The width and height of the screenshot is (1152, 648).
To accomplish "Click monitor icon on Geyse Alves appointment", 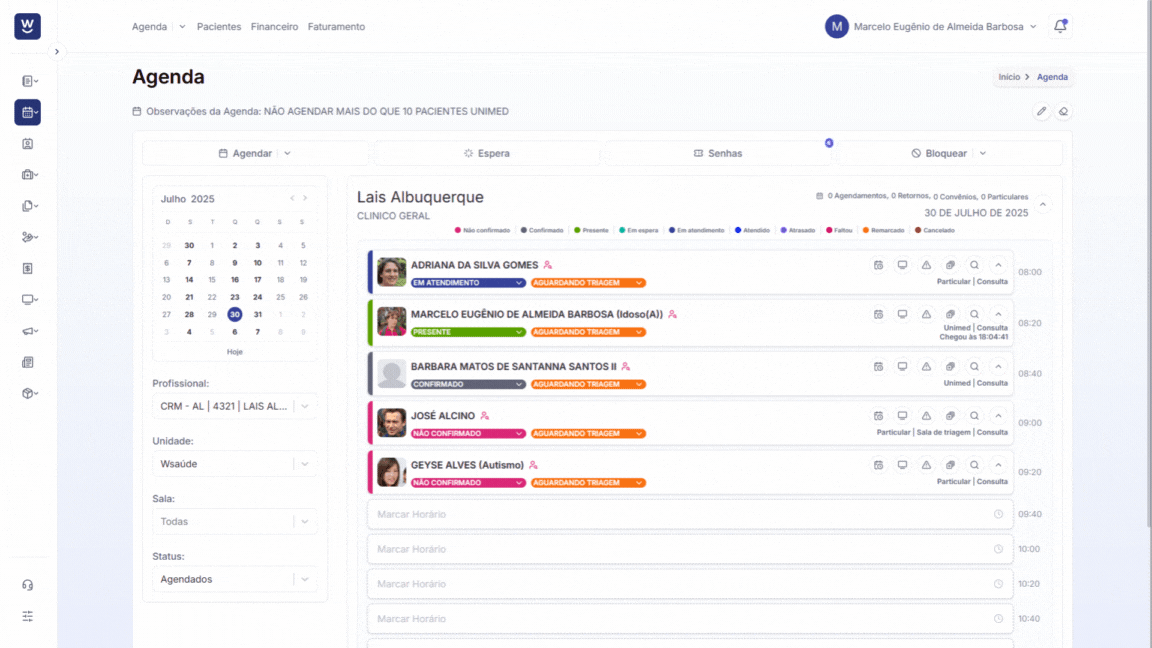I will coord(902,465).
